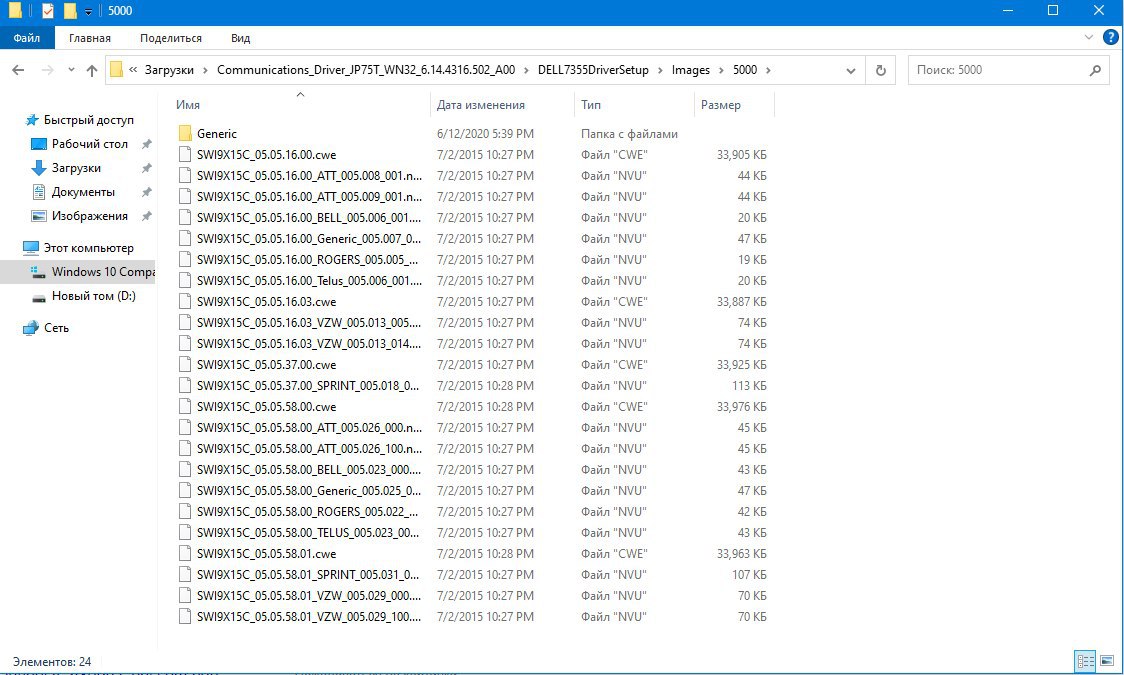Select file SWI9X15C_05.05.16.03_VZW_005.013_014
The image size is (1124, 675).
(309, 344)
